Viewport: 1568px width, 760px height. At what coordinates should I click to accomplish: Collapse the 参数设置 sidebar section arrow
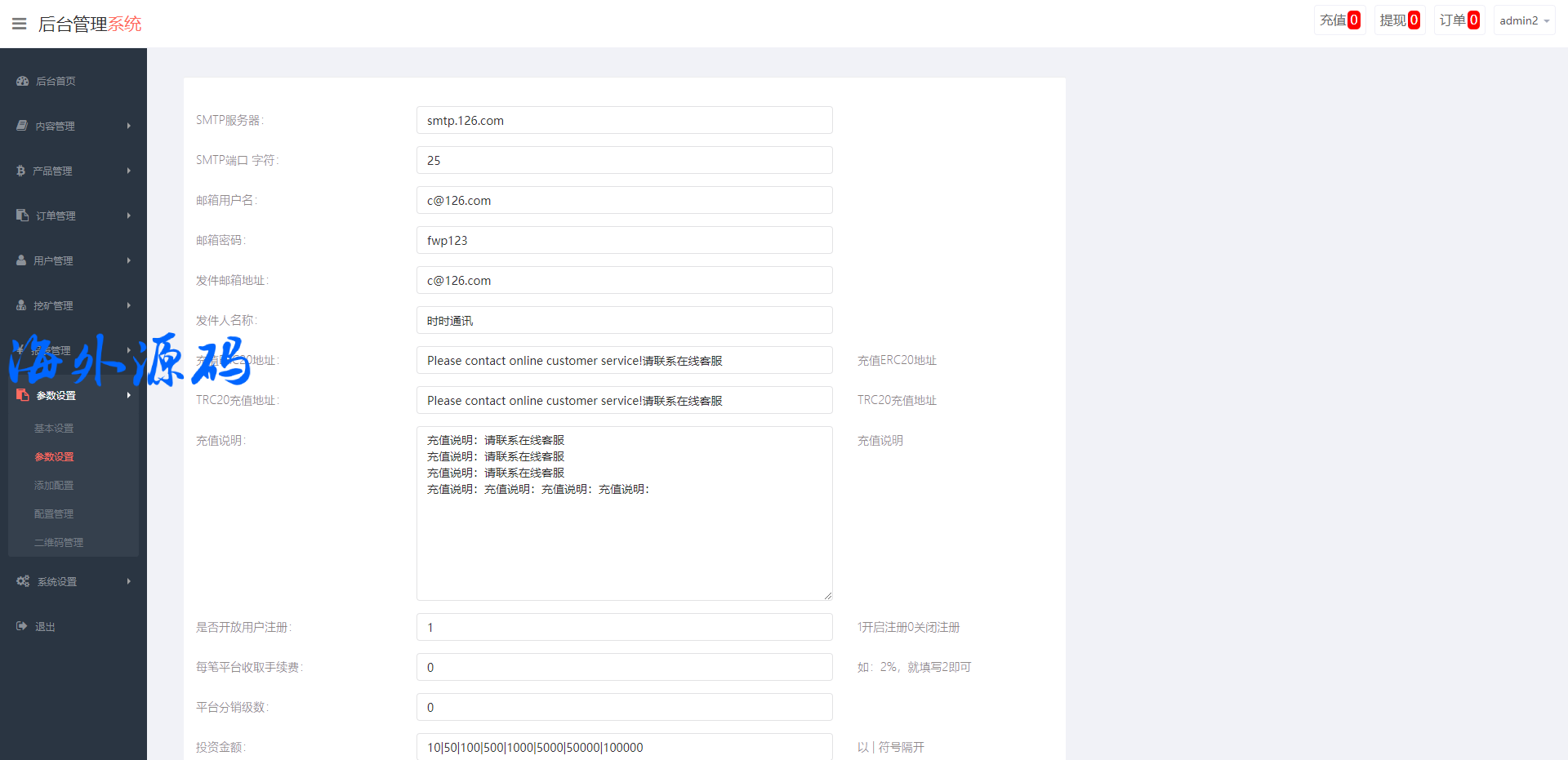pyautogui.click(x=128, y=395)
